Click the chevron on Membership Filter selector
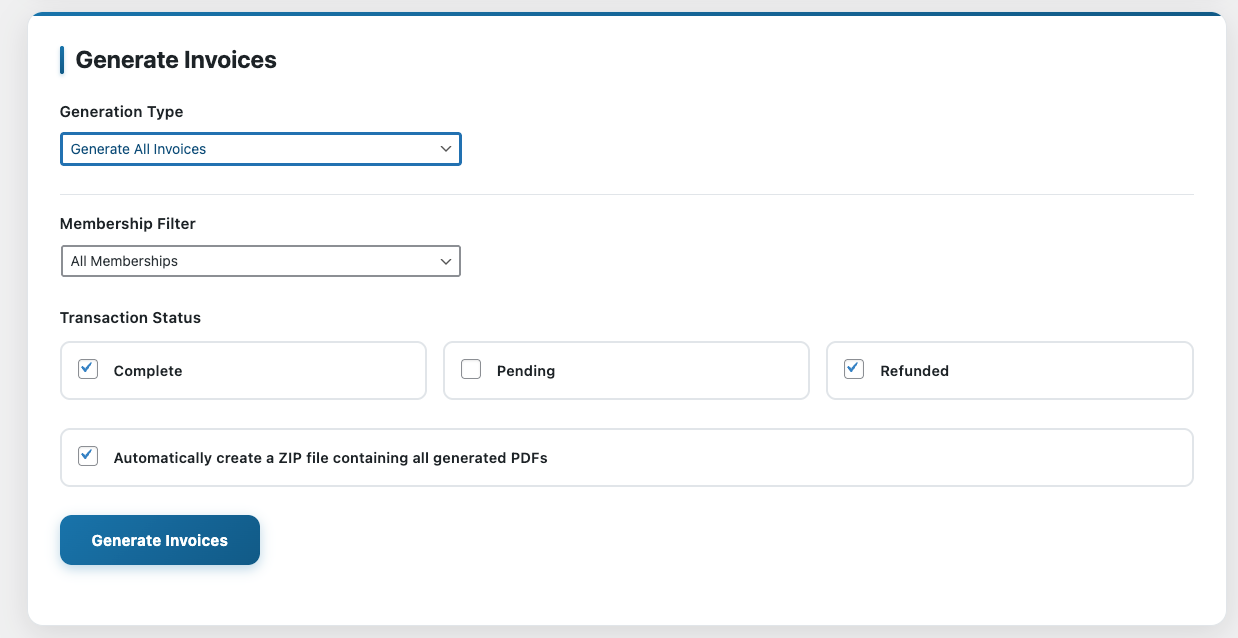 click(x=446, y=261)
